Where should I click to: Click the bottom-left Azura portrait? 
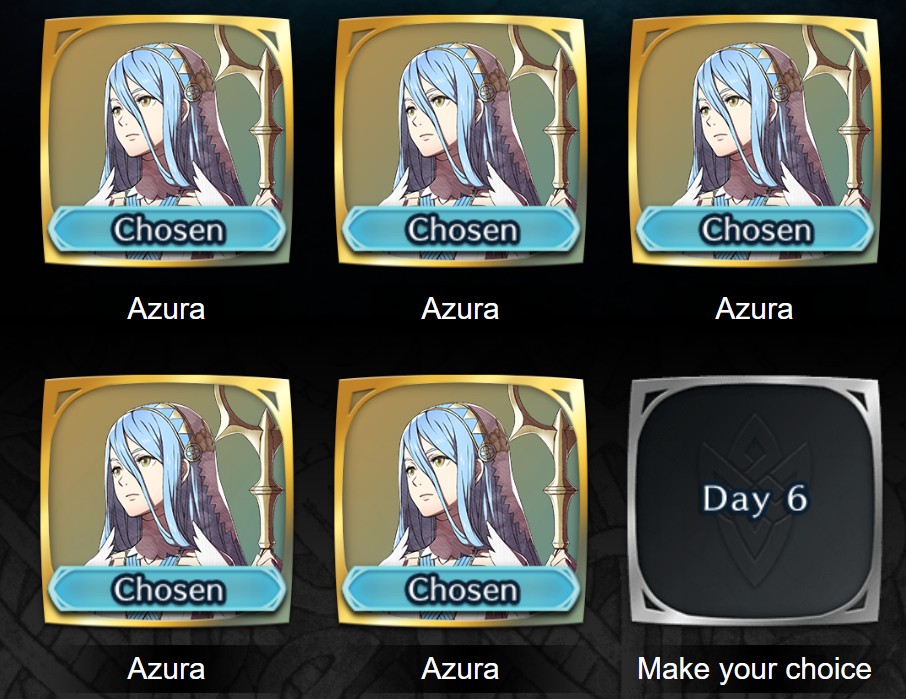[166, 501]
